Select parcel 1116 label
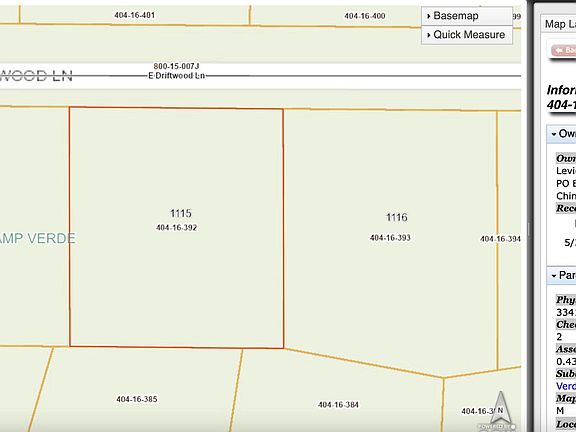 point(397,217)
